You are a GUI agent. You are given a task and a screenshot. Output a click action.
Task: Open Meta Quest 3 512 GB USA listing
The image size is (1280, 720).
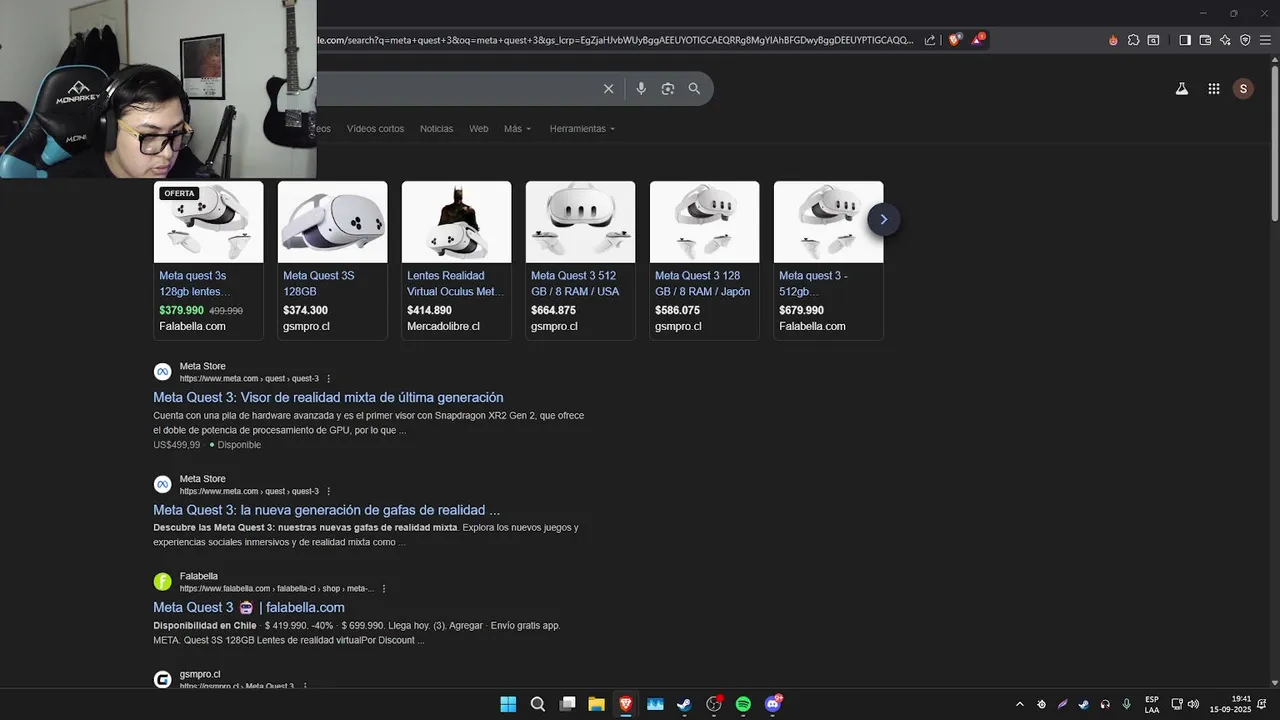pyautogui.click(x=580, y=283)
